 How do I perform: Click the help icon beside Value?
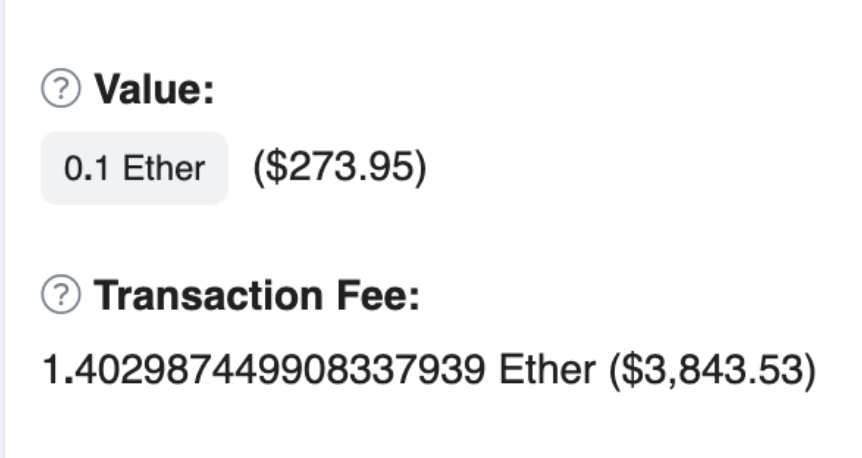coord(61,90)
